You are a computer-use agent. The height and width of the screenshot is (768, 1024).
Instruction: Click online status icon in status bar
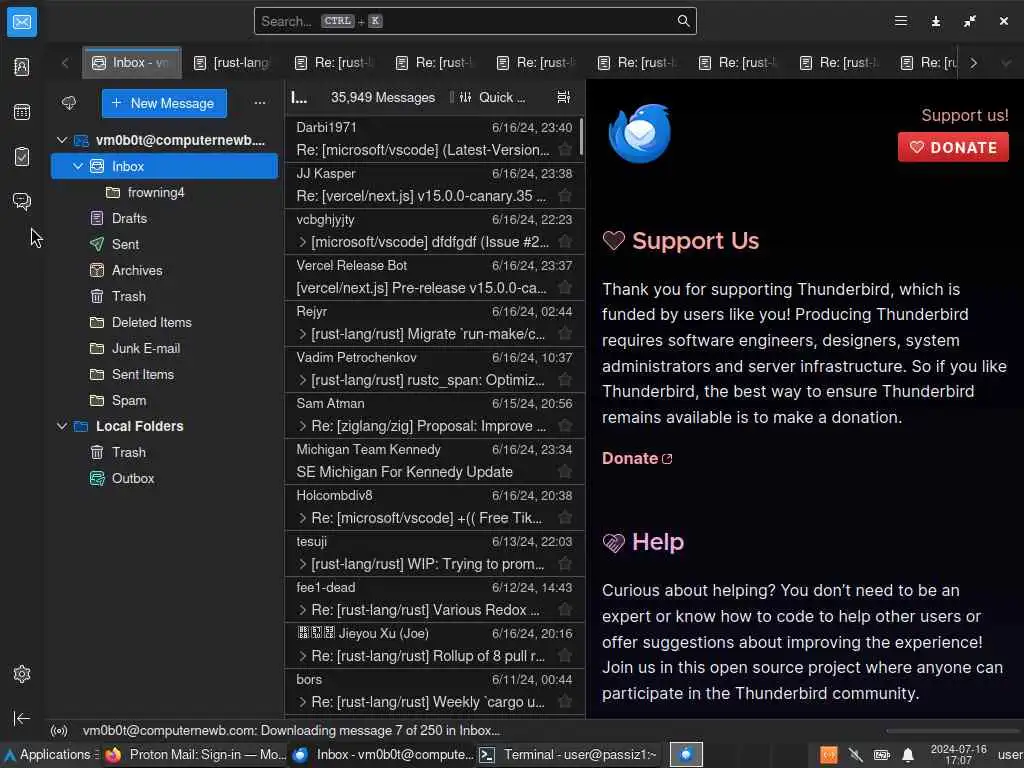coord(59,731)
